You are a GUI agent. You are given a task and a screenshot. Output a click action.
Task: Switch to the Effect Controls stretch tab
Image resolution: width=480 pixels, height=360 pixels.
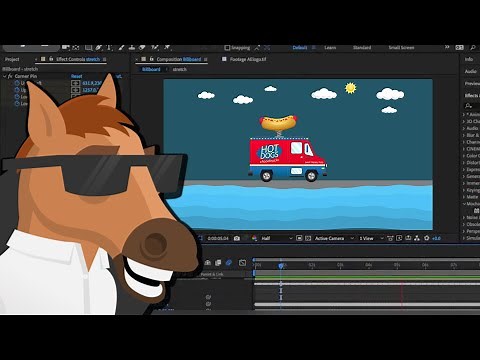[x=78, y=59]
